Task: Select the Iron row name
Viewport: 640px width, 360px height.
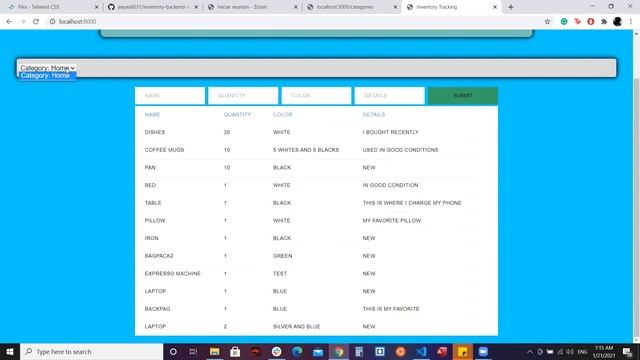Action: (151, 238)
